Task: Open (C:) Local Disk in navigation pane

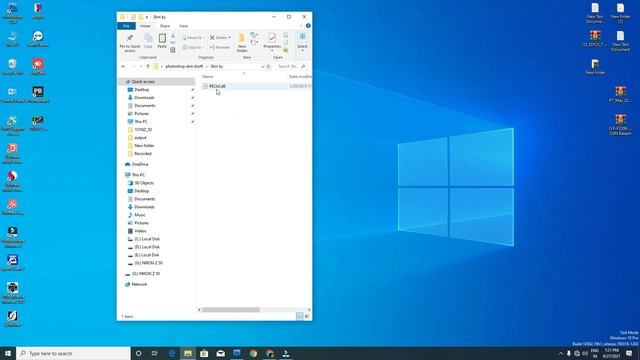Action: 147,239
